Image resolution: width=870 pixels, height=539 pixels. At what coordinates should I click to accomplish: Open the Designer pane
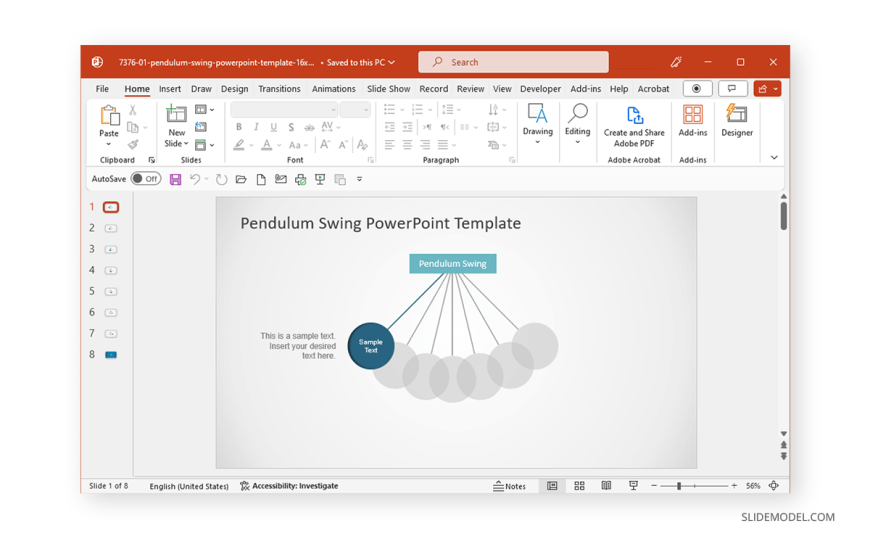(x=737, y=120)
